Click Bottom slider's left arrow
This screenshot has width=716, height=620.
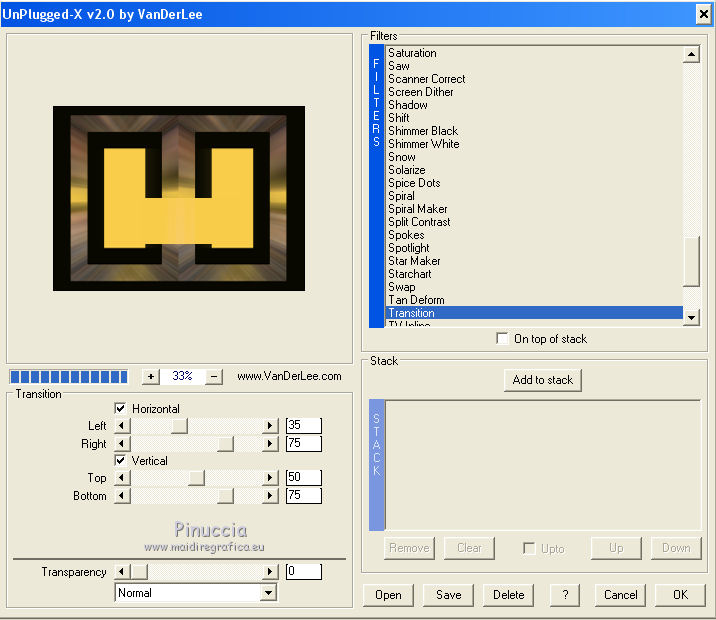[122, 495]
